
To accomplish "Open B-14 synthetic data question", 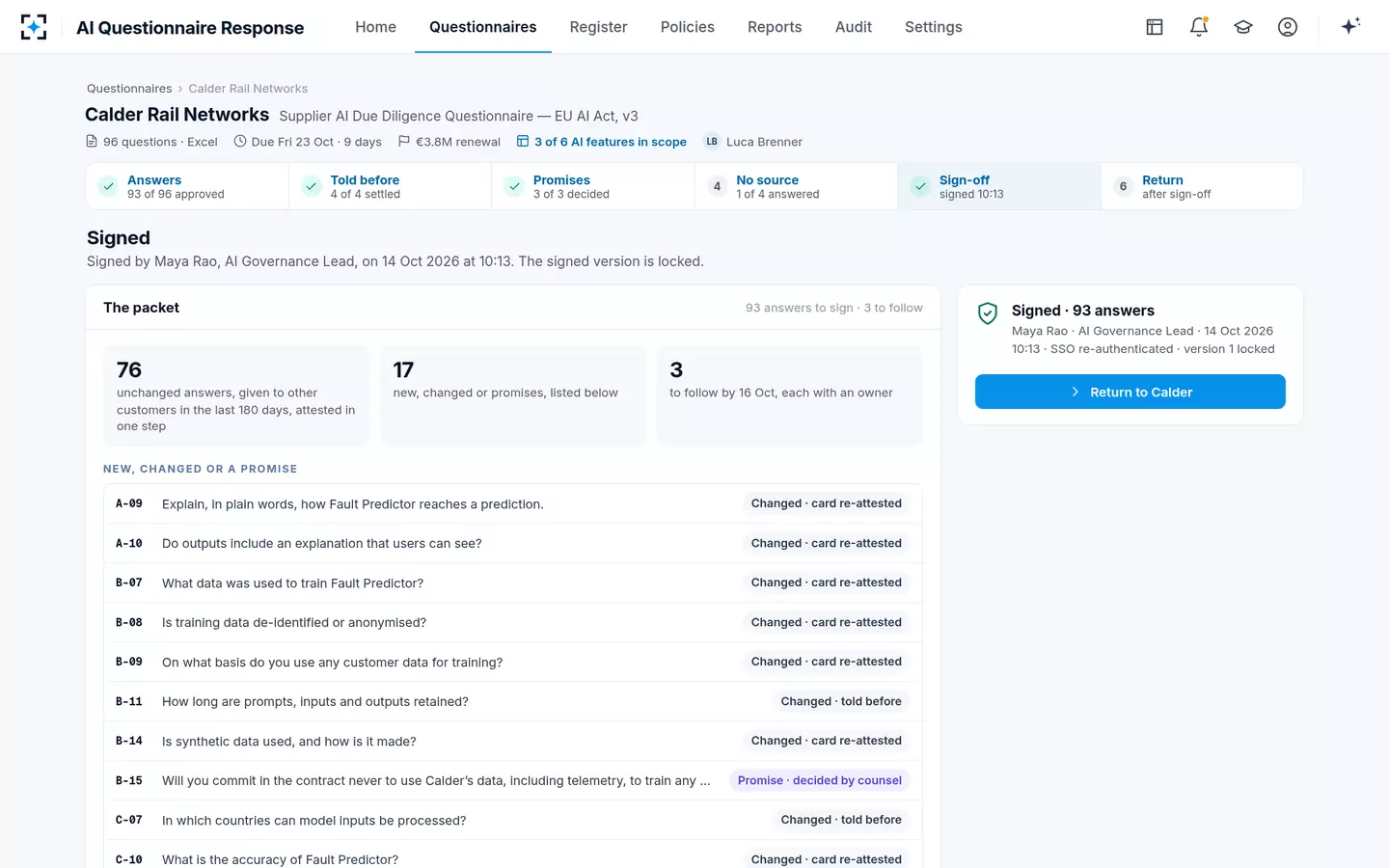I will pos(513,741).
